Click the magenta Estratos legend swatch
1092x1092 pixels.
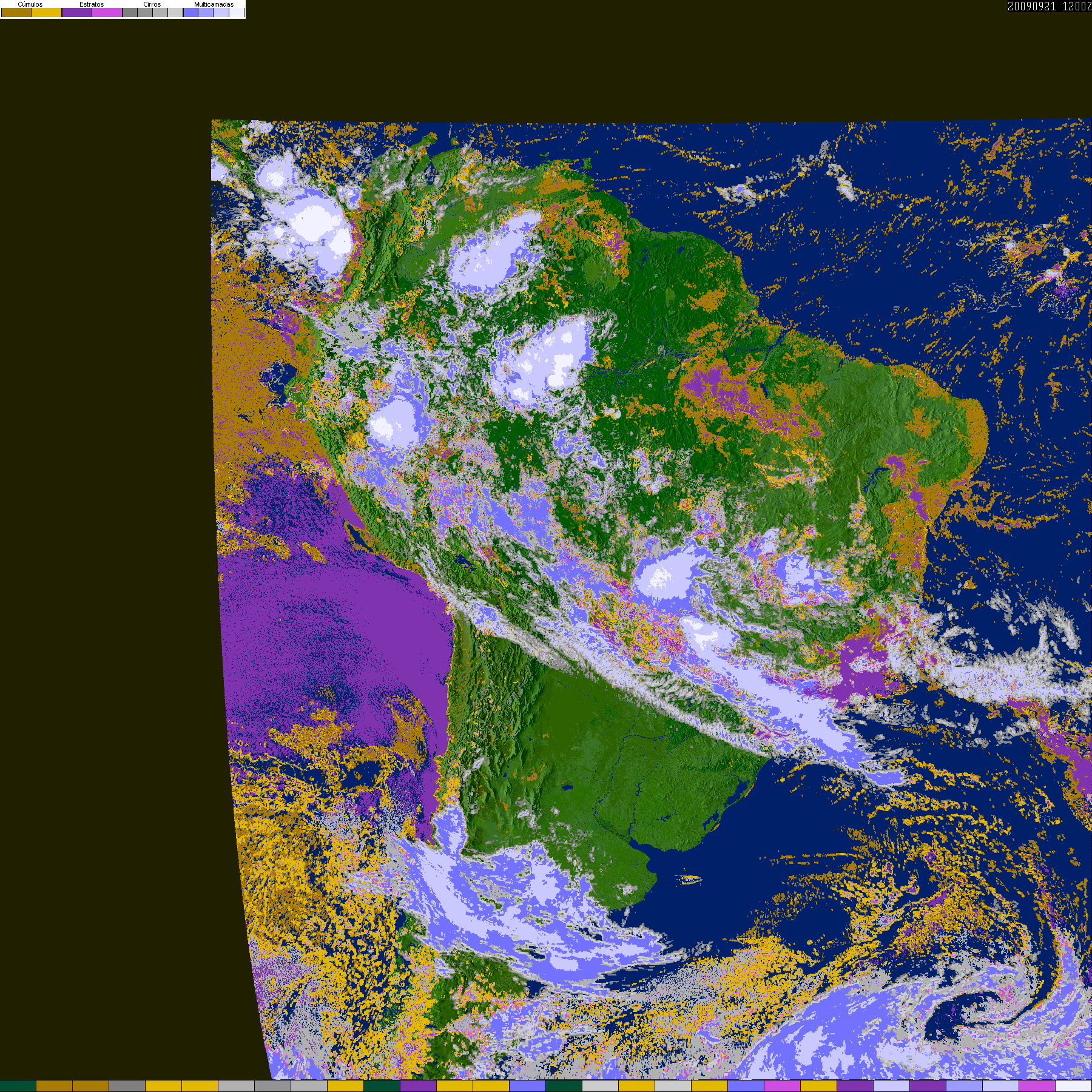(x=107, y=12)
